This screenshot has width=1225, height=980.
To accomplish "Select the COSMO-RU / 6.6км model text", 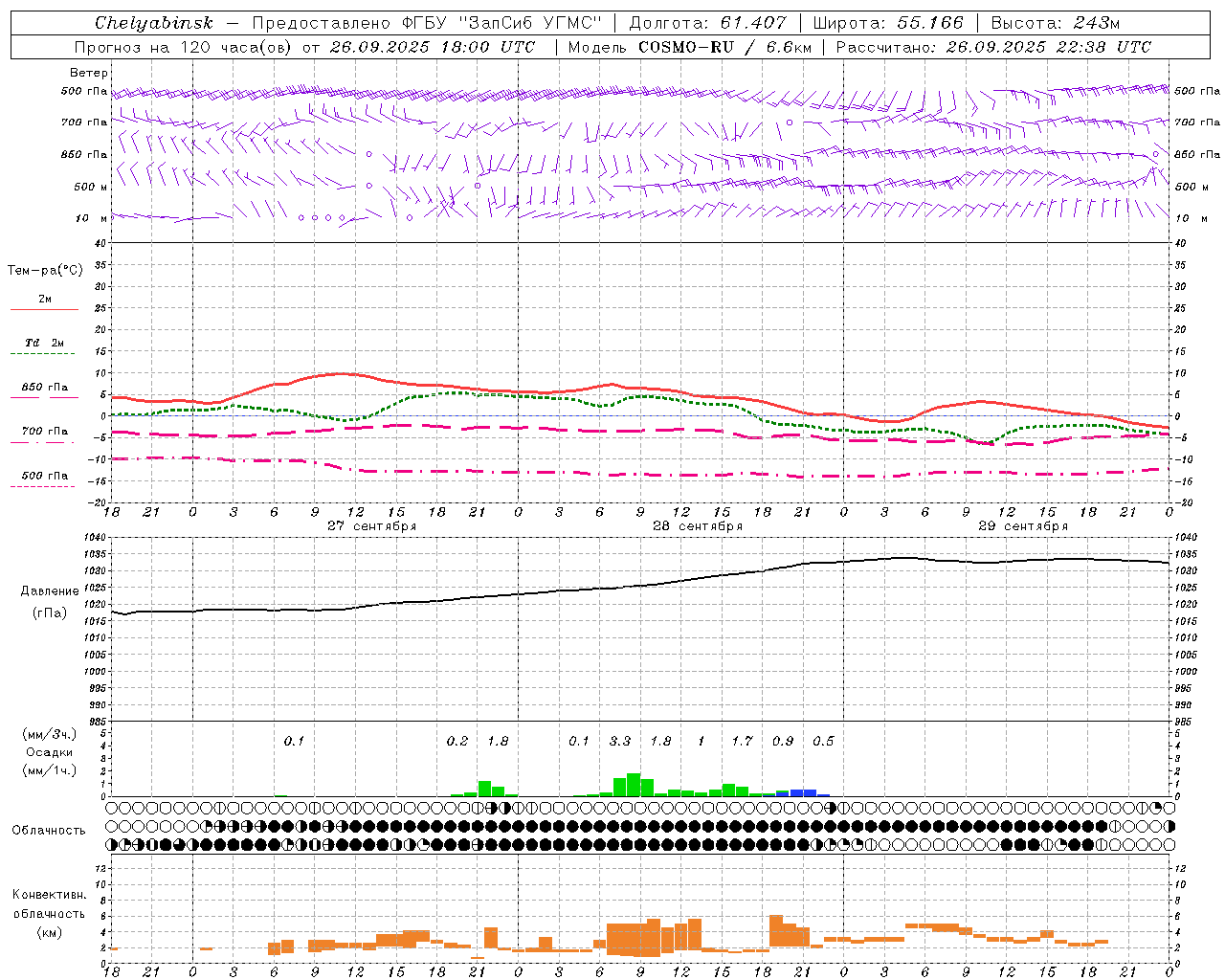I will (x=725, y=47).
